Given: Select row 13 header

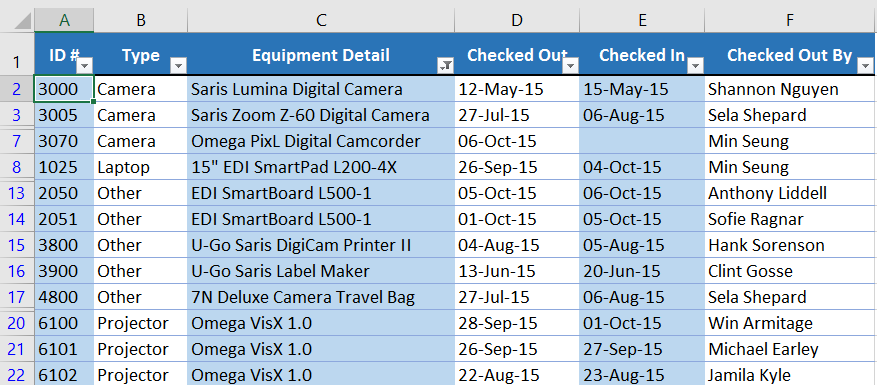Looking at the screenshot, I should [17, 193].
